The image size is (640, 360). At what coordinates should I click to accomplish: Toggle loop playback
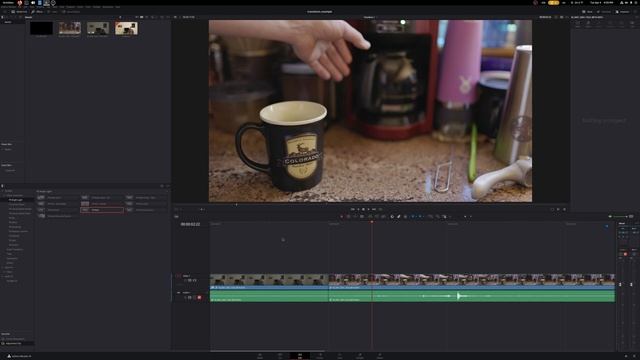coord(380,209)
